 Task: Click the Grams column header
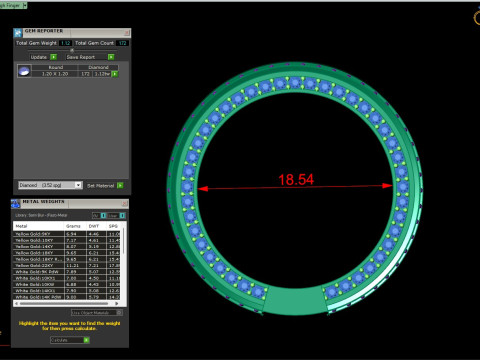click(x=75, y=226)
